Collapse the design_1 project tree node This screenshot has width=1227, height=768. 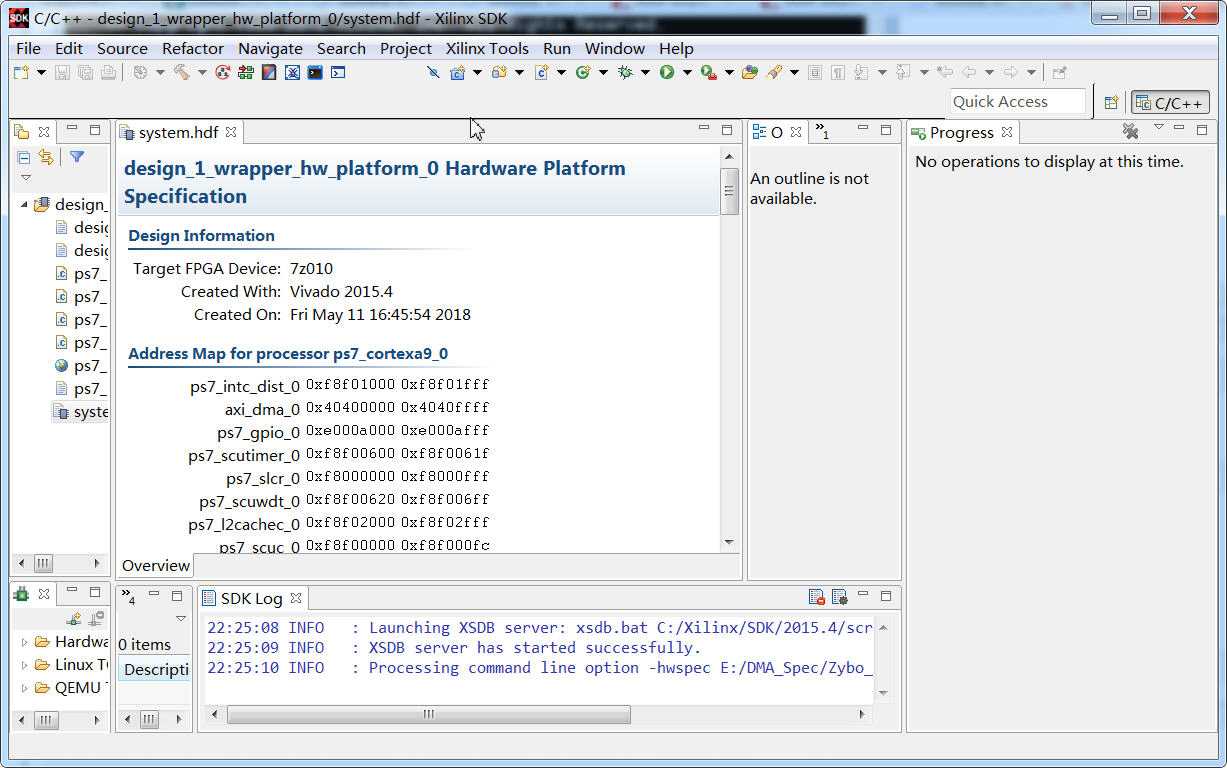pos(24,204)
